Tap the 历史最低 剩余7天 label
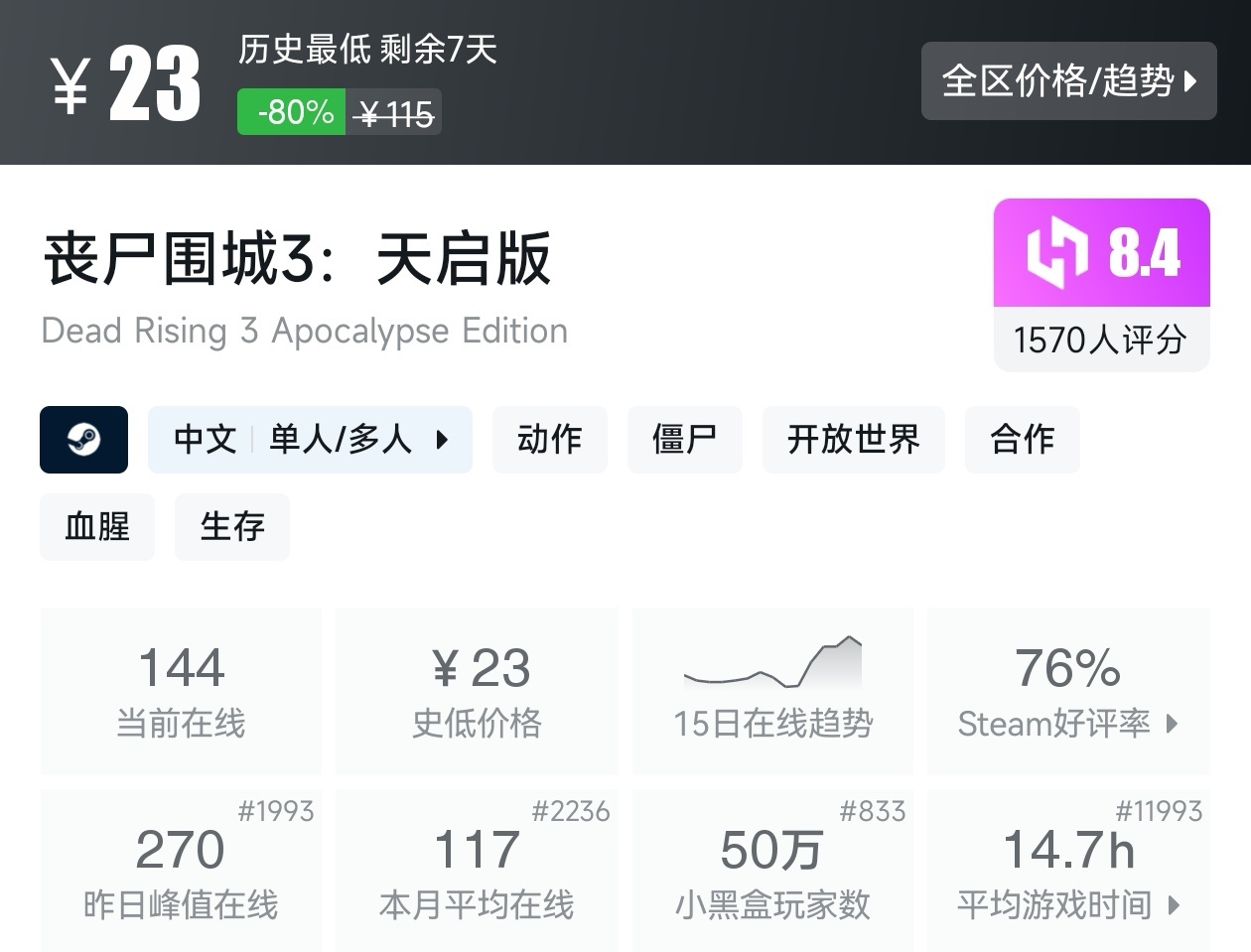Image resolution: width=1251 pixels, height=952 pixels. [367, 50]
